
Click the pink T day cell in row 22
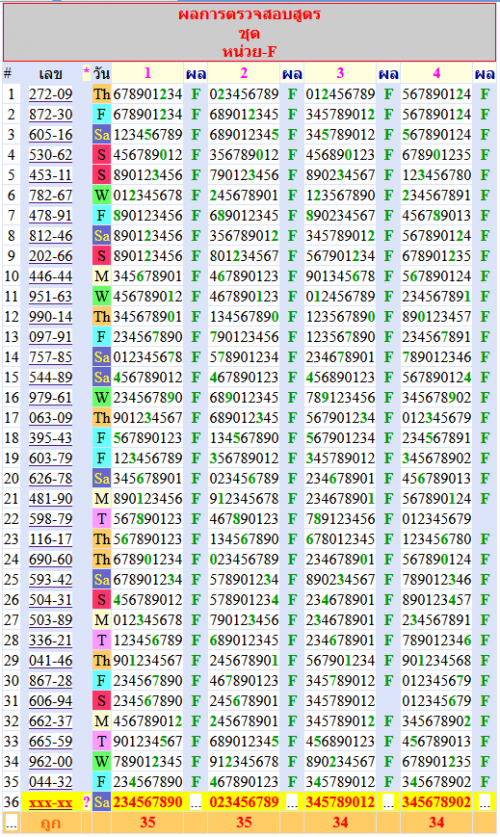point(101,519)
